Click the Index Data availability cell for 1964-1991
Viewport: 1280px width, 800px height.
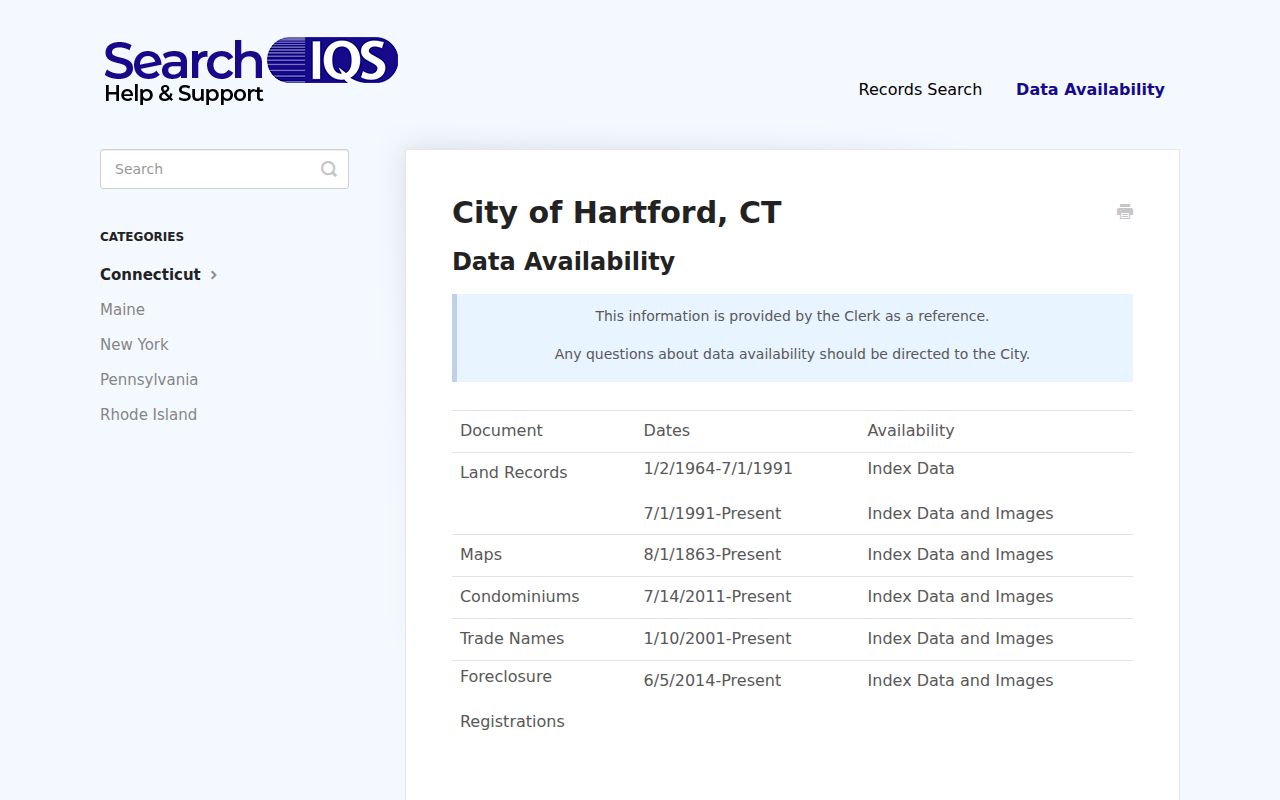click(910, 468)
